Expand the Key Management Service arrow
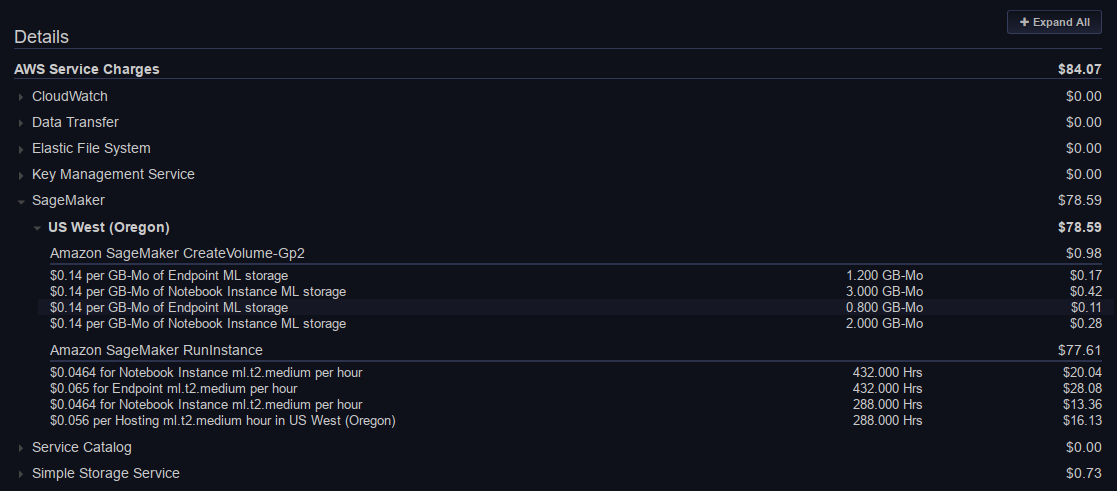Viewport: 1117px width, 491px height. click(21, 175)
